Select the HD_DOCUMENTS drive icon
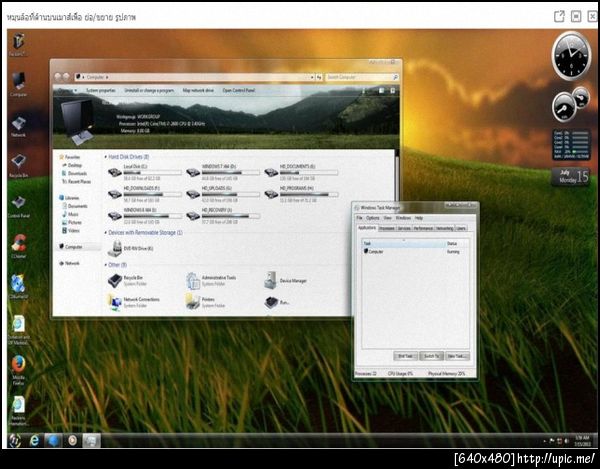This screenshot has height=469, width=600. 271,172
